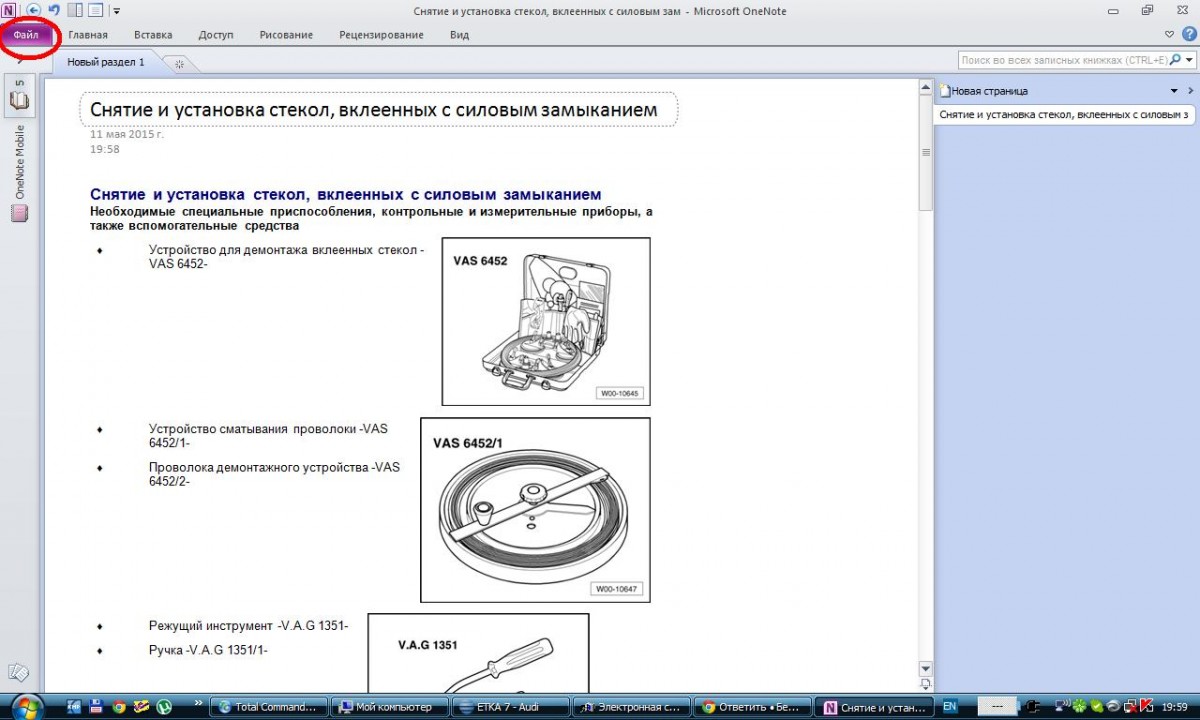
Task: Switch to the Главная ribbon tab
Action: pos(88,35)
